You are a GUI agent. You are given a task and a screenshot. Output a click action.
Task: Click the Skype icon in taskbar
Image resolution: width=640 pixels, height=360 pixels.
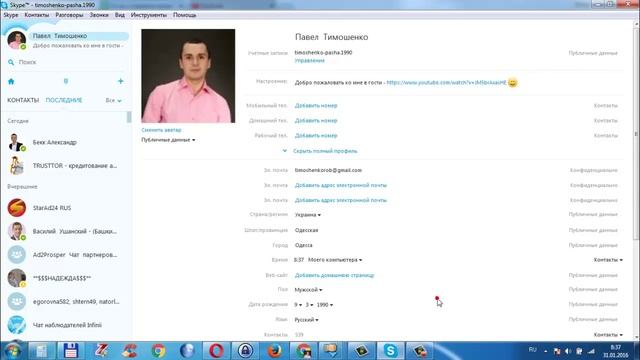point(390,351)
